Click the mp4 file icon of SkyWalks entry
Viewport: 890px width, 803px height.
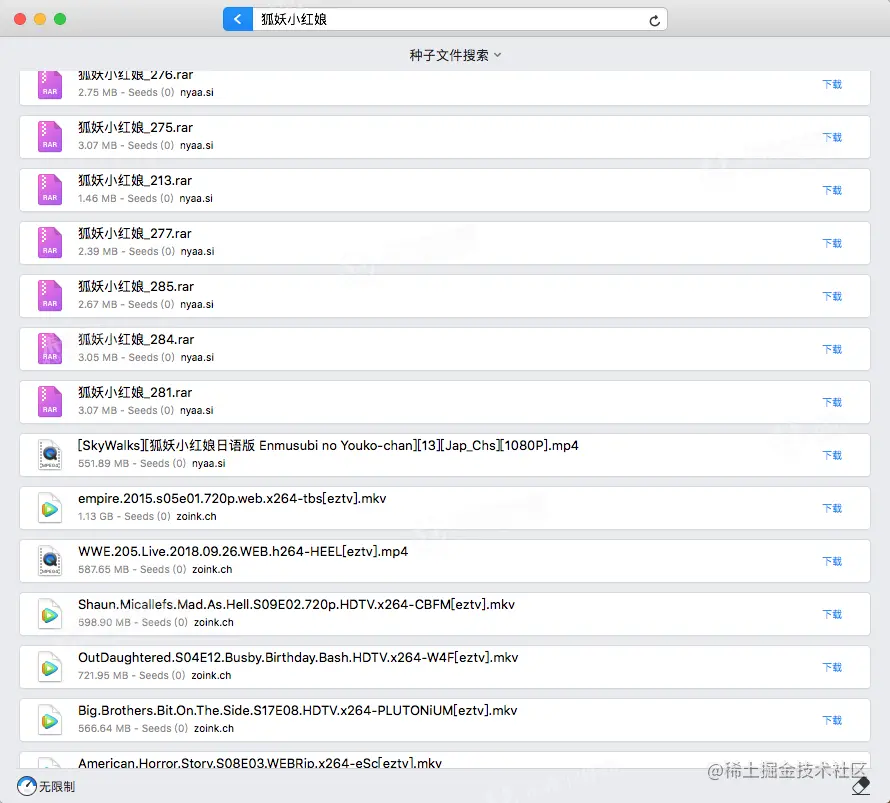click(50, 455)
